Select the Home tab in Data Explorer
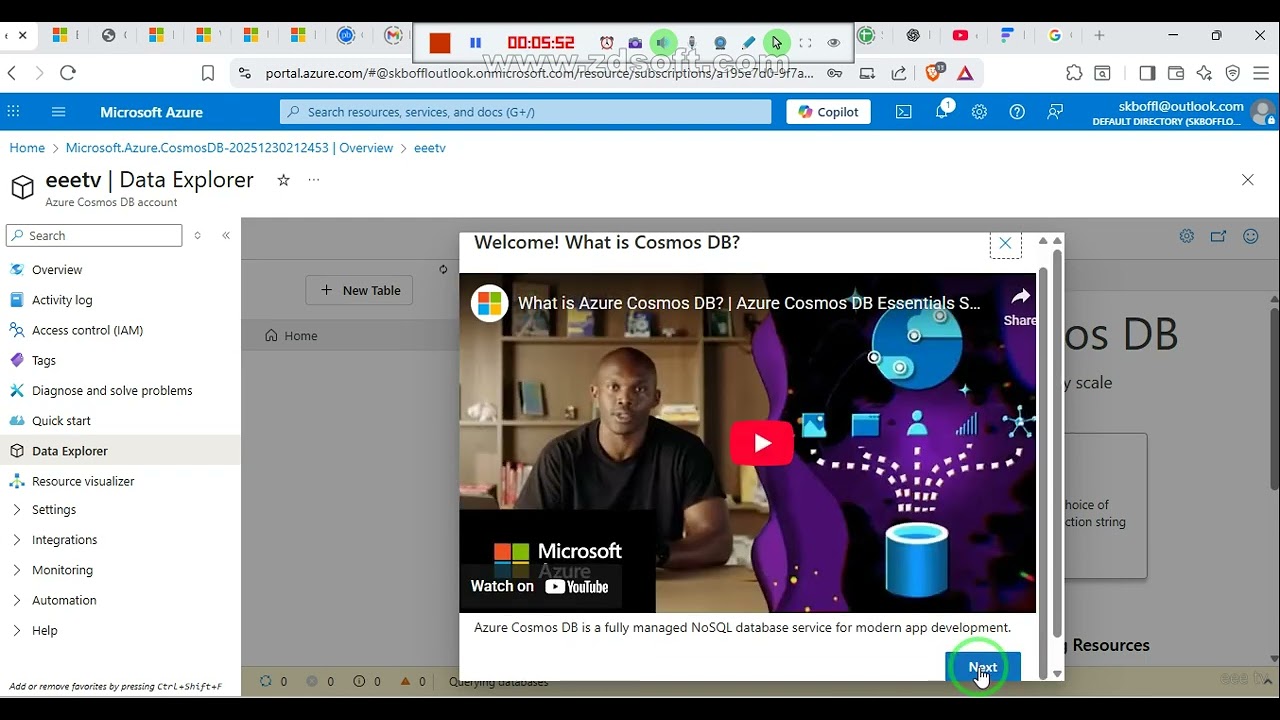Screen dimensions: 1280x720 [x=291, y=336]
